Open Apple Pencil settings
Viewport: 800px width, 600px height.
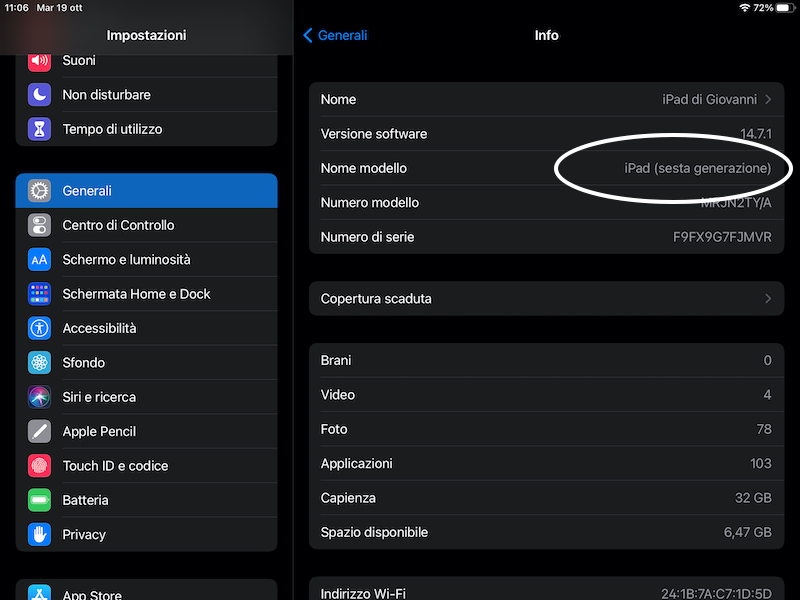pos(146,432)
